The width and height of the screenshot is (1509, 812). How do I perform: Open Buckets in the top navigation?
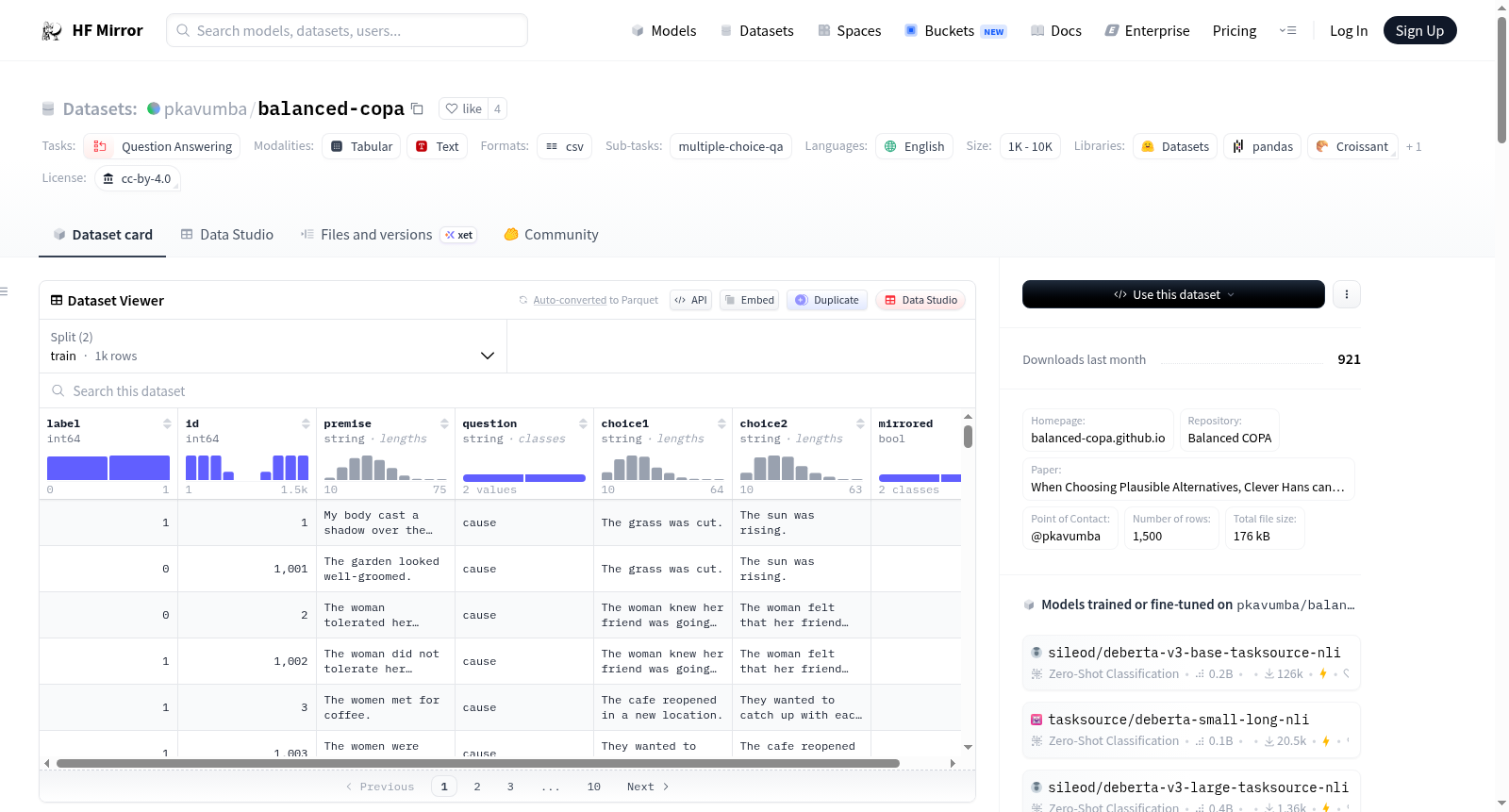coord(955,31)
